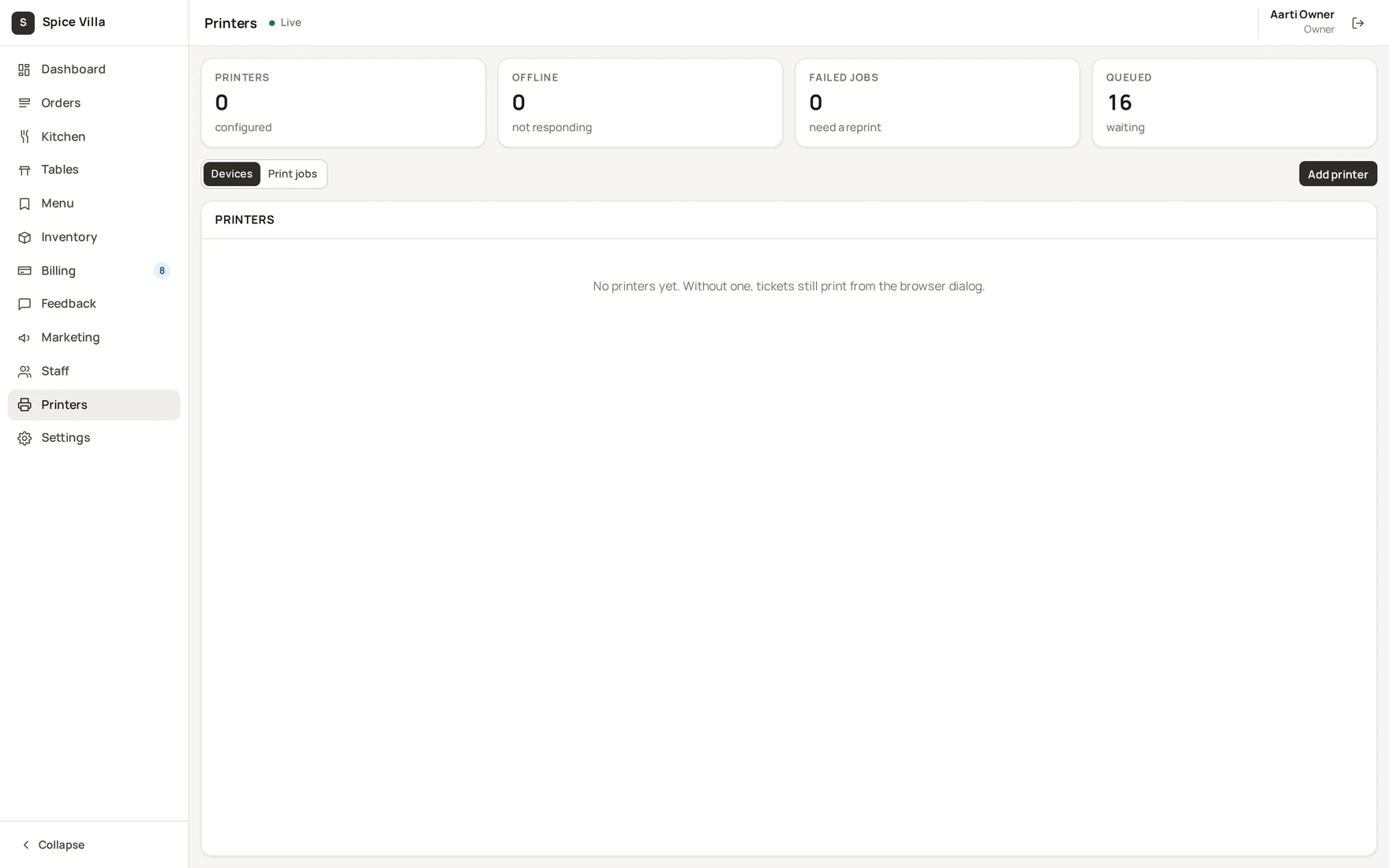Click the Add printer button
Viewport: 1389px width, 868px height.
point(1338,174)
